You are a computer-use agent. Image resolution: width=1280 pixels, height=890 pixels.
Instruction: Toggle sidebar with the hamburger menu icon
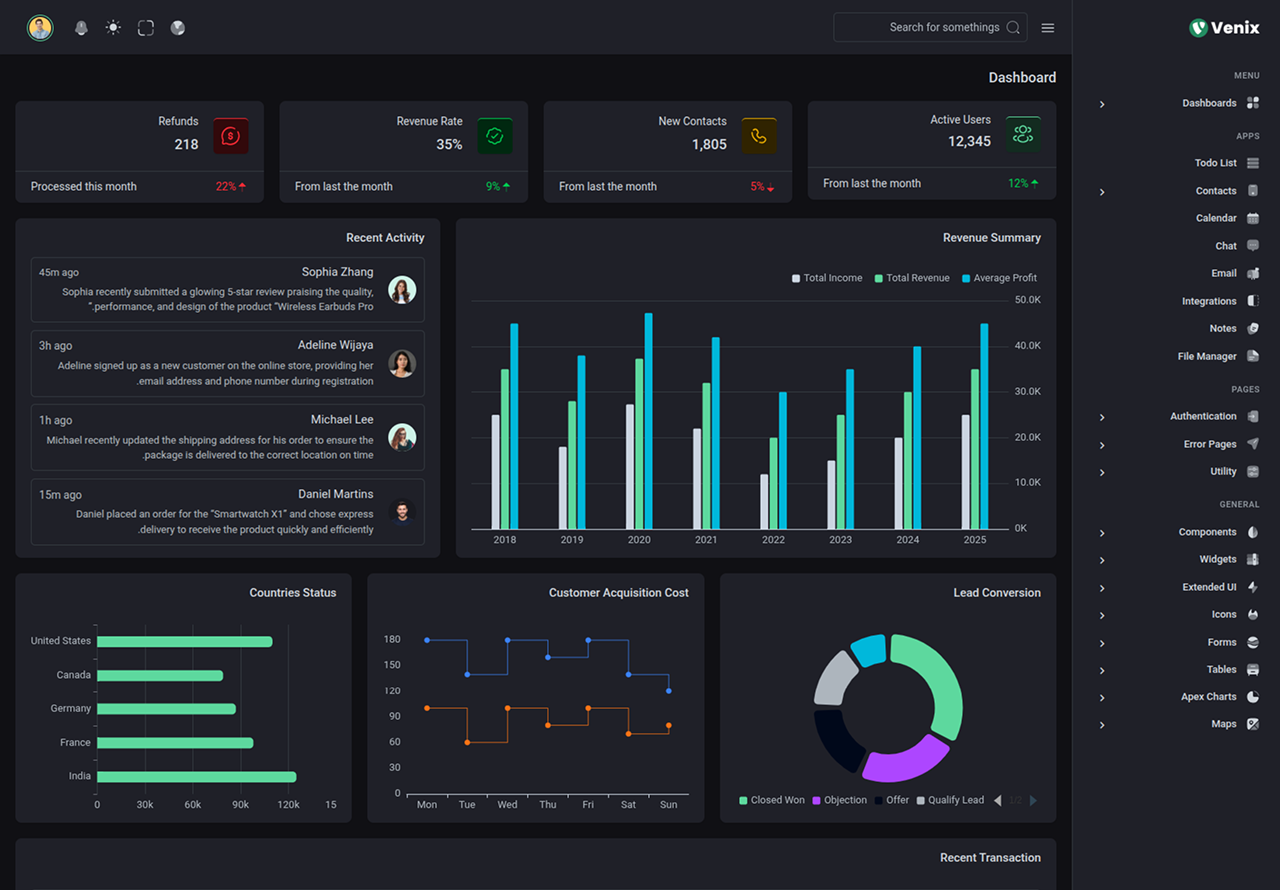1048,28
